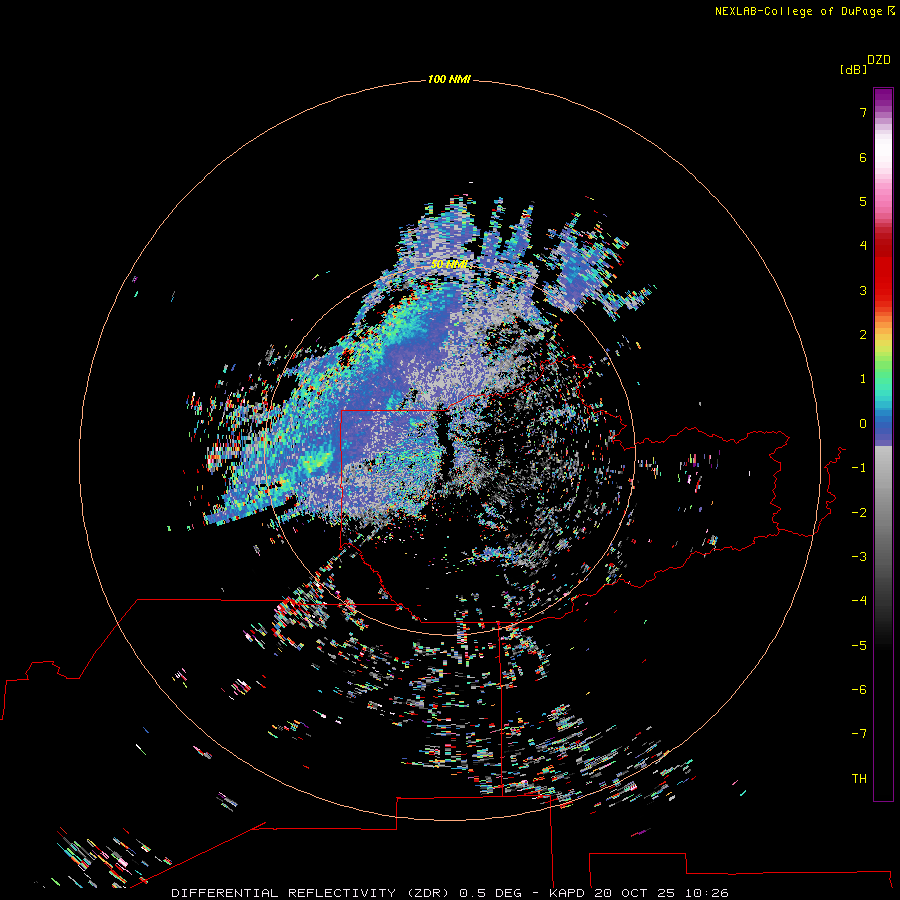Image resolution: width=900 pixels, height=900 pixels.
Task: Click the color scale value -5
Action: pyautogui.click(x=859, y=646)
